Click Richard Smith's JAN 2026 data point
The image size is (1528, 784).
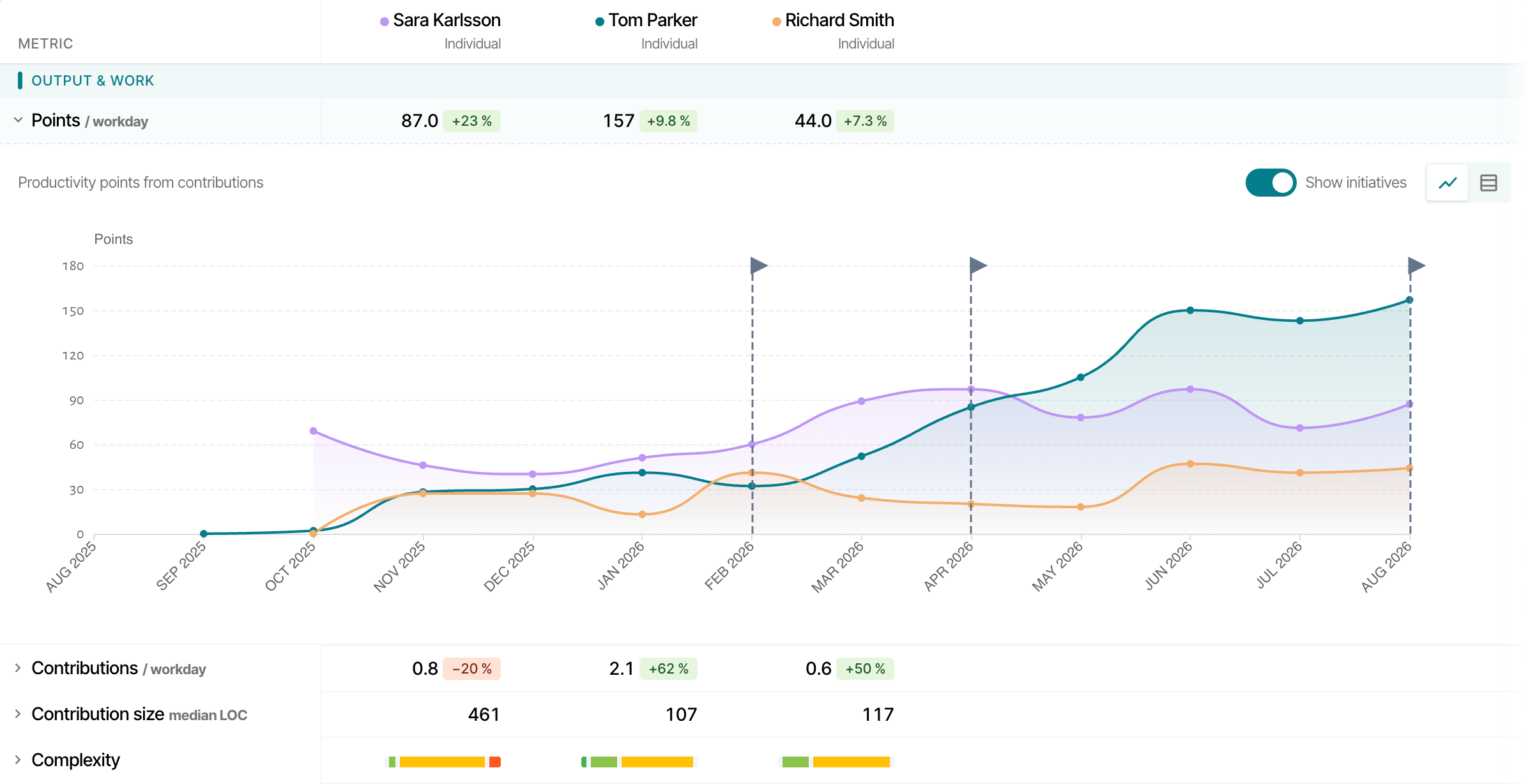(642, 514)
